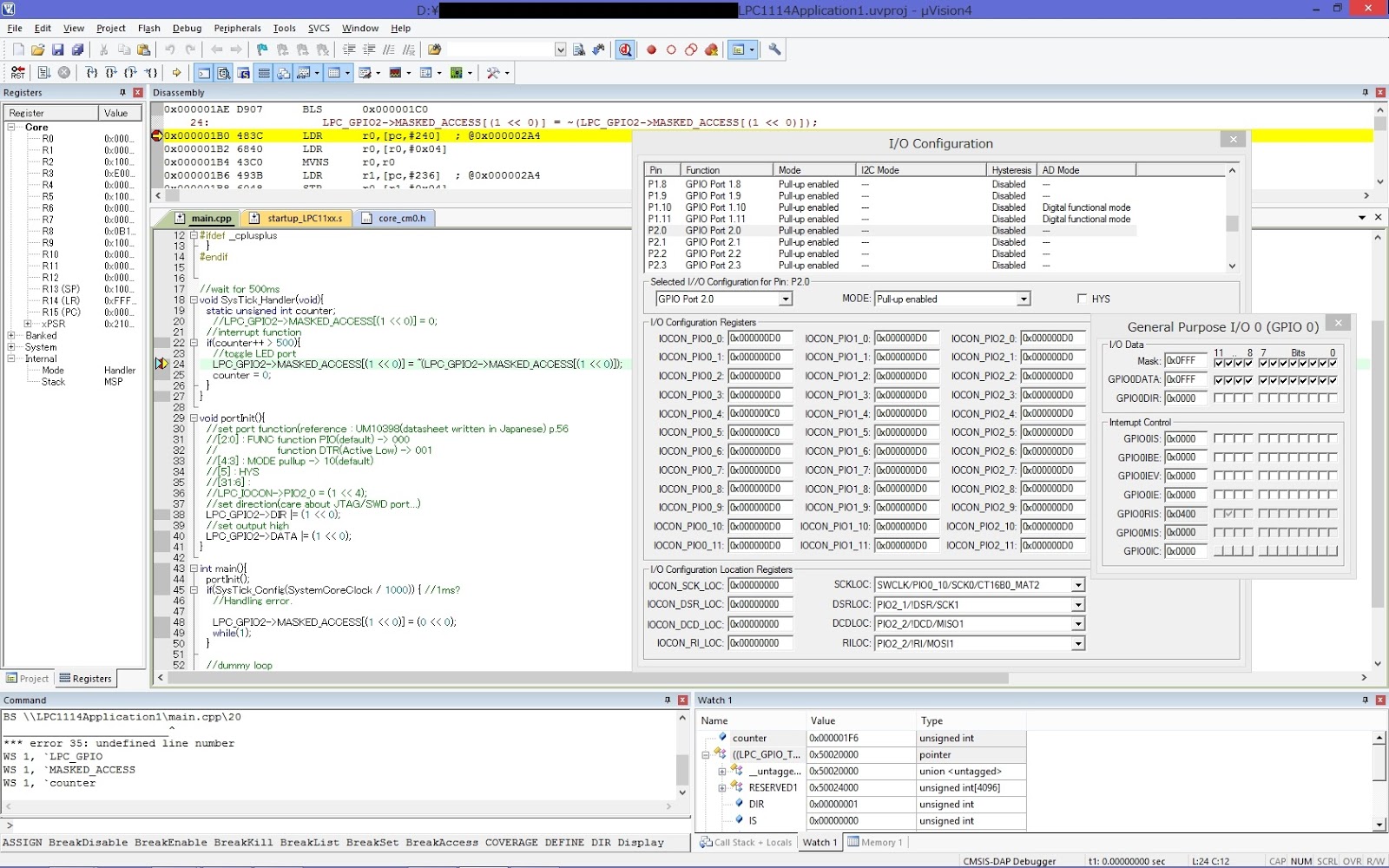Click the Function column header in pin list

click(x=727, y=170)
